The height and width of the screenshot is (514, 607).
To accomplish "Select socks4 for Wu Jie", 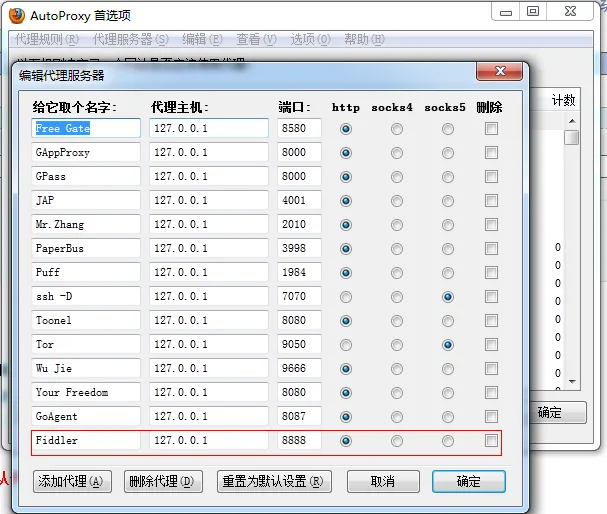I will [x=397, y=369].
